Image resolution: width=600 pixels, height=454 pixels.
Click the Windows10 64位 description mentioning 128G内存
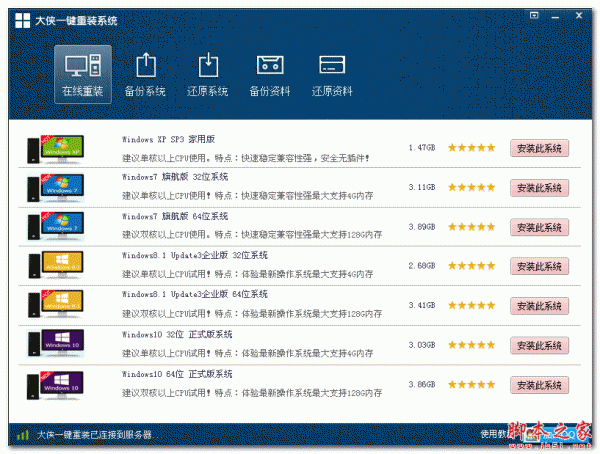pos(252,393)
